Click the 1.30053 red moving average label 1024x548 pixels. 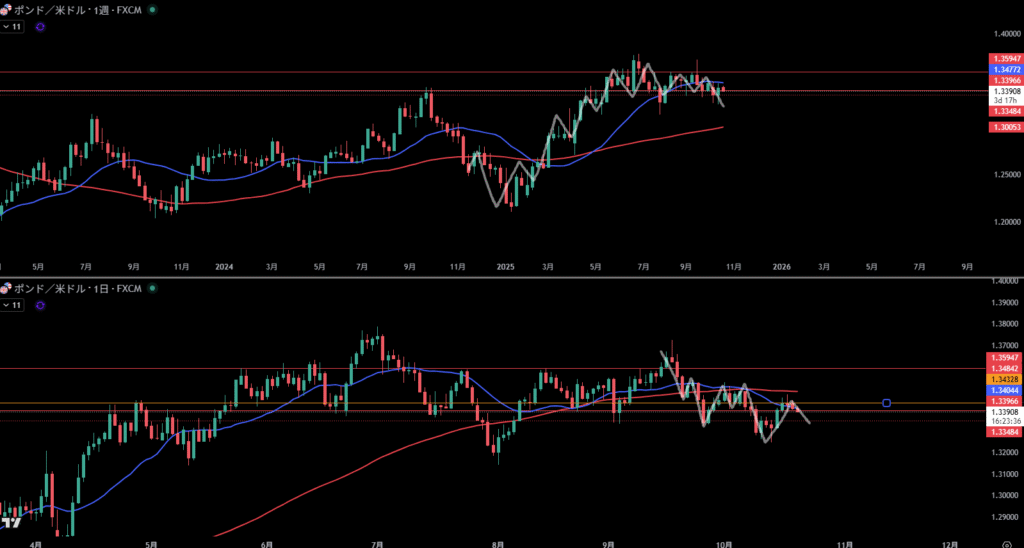pyautogui.click(x=1005, y=127)
